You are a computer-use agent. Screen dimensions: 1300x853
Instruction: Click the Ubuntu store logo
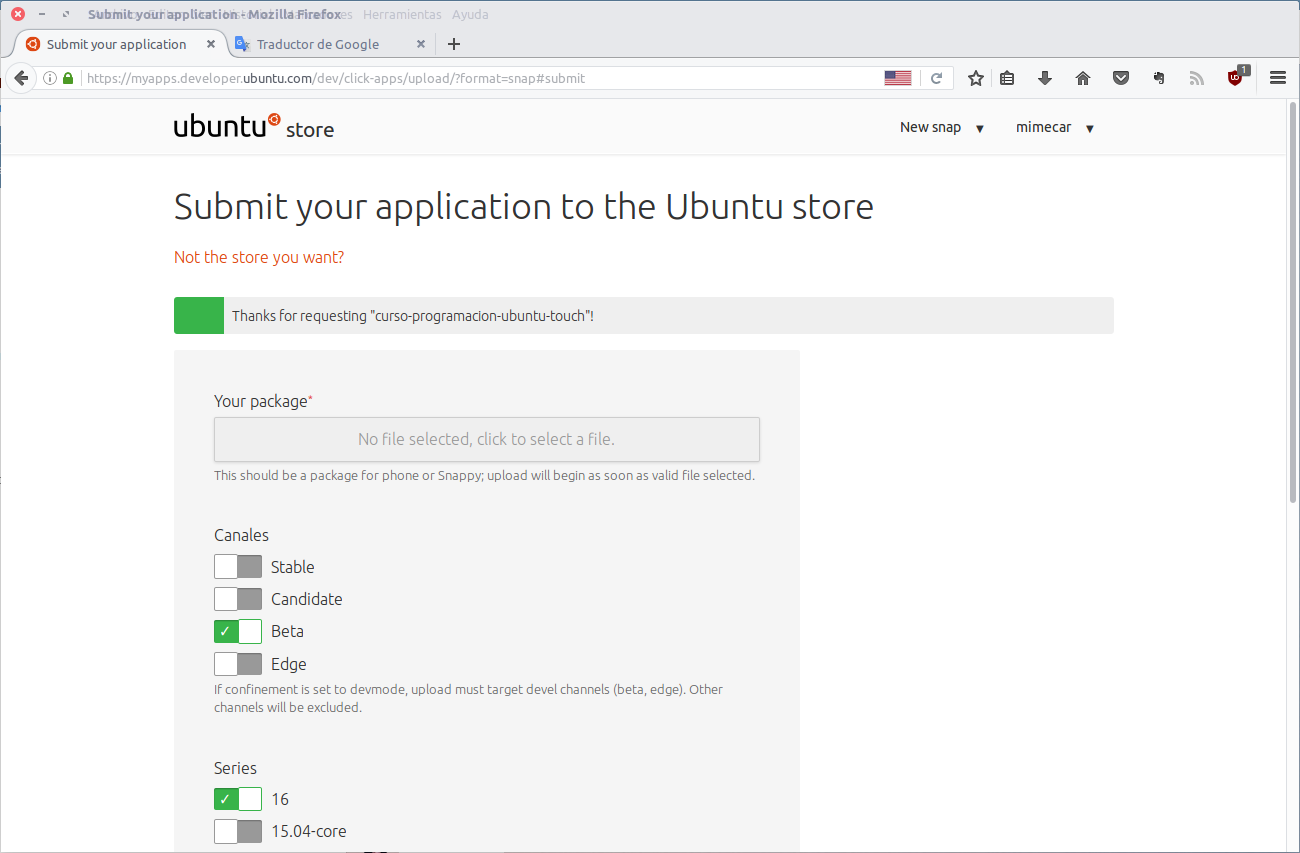(x=254, y=127)
